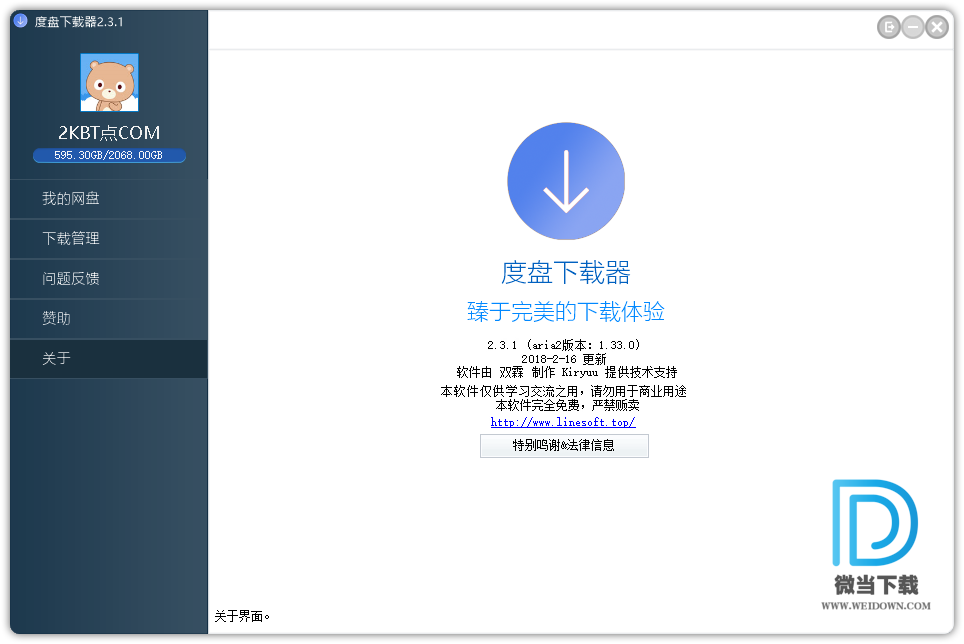
Task: Click the bear avatar picture
Action: (x=109, y=83)
